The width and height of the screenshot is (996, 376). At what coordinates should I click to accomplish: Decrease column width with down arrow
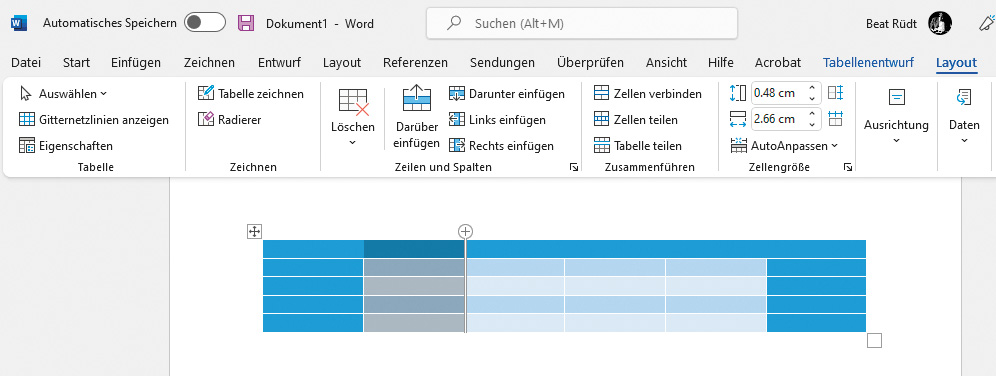[812, 124]
